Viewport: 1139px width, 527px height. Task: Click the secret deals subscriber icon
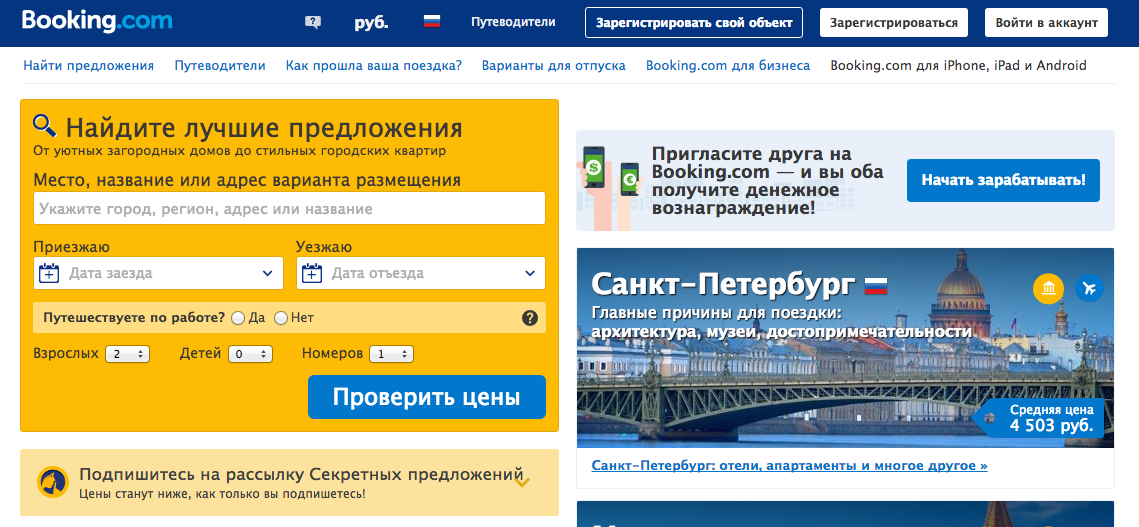(x=53, y=482)
